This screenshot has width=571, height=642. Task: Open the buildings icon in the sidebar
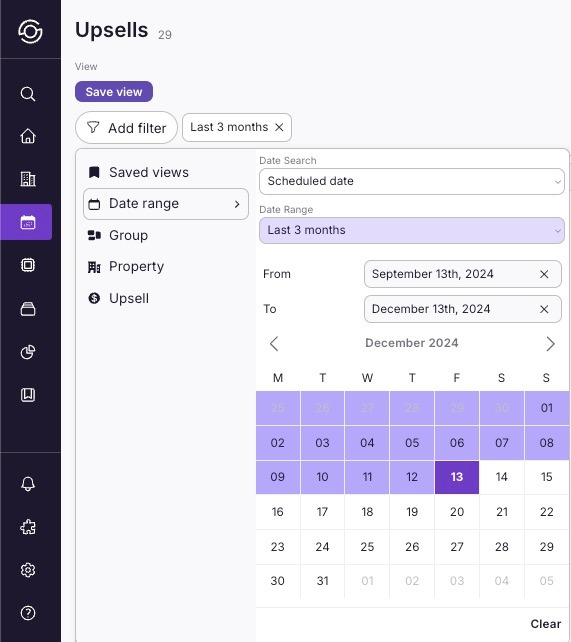point(28,179)
